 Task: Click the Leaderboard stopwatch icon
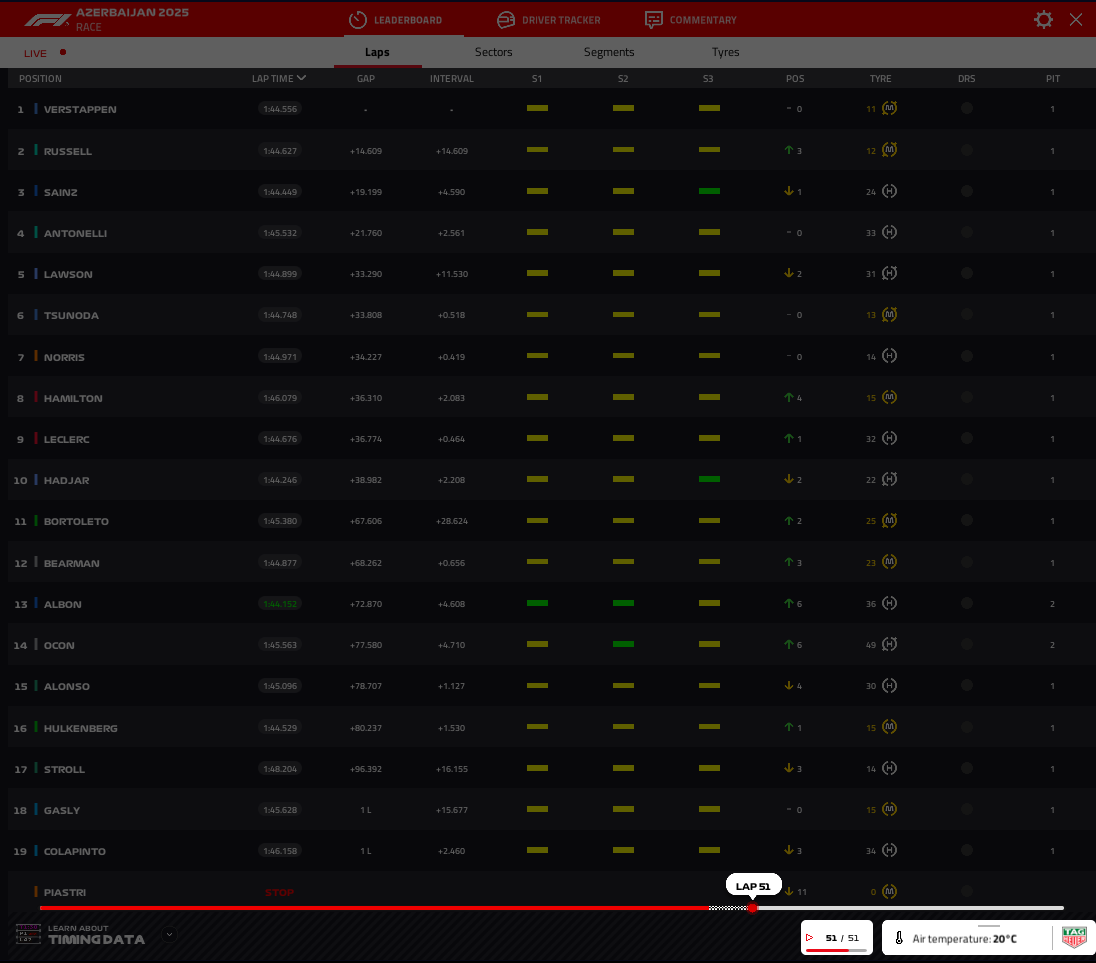point(358,20)
